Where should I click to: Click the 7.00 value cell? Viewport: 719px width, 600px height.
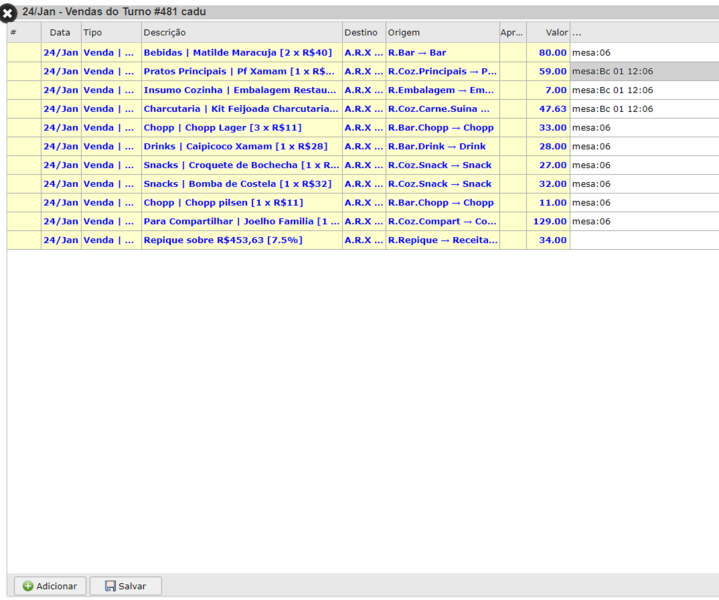coord(548,90)
